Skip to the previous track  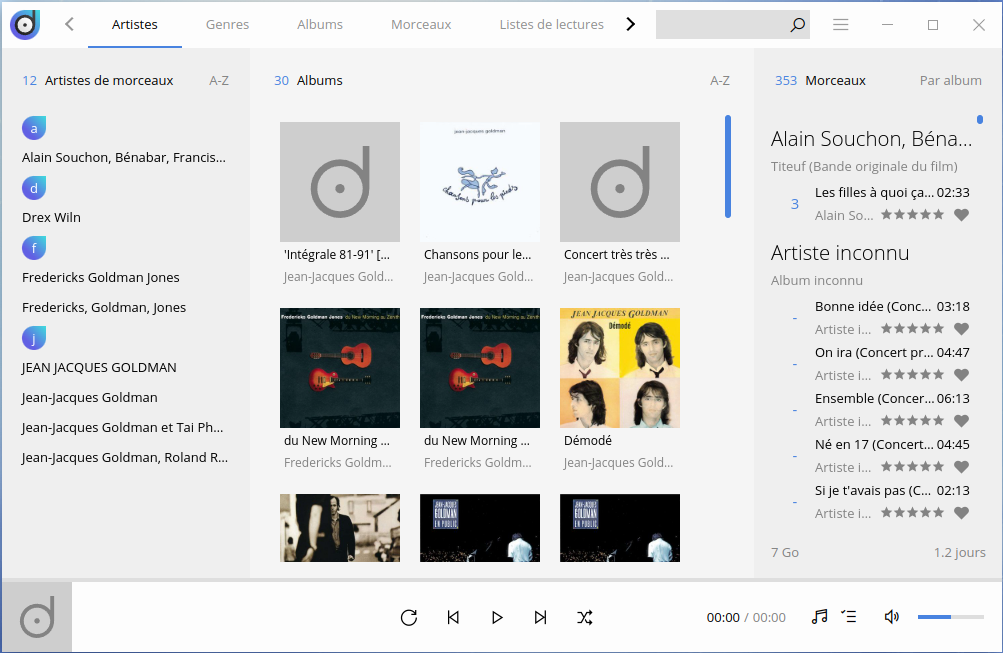tap(453, 617)
